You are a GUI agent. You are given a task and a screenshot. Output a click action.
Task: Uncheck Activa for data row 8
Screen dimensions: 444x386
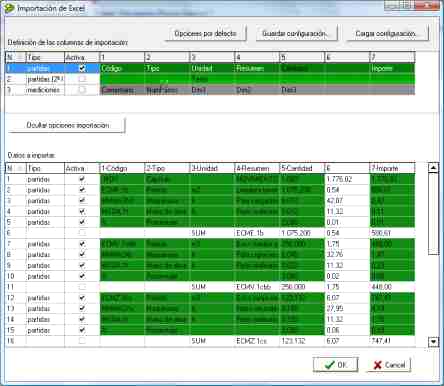pyautogui.click(x=82, y=255)
